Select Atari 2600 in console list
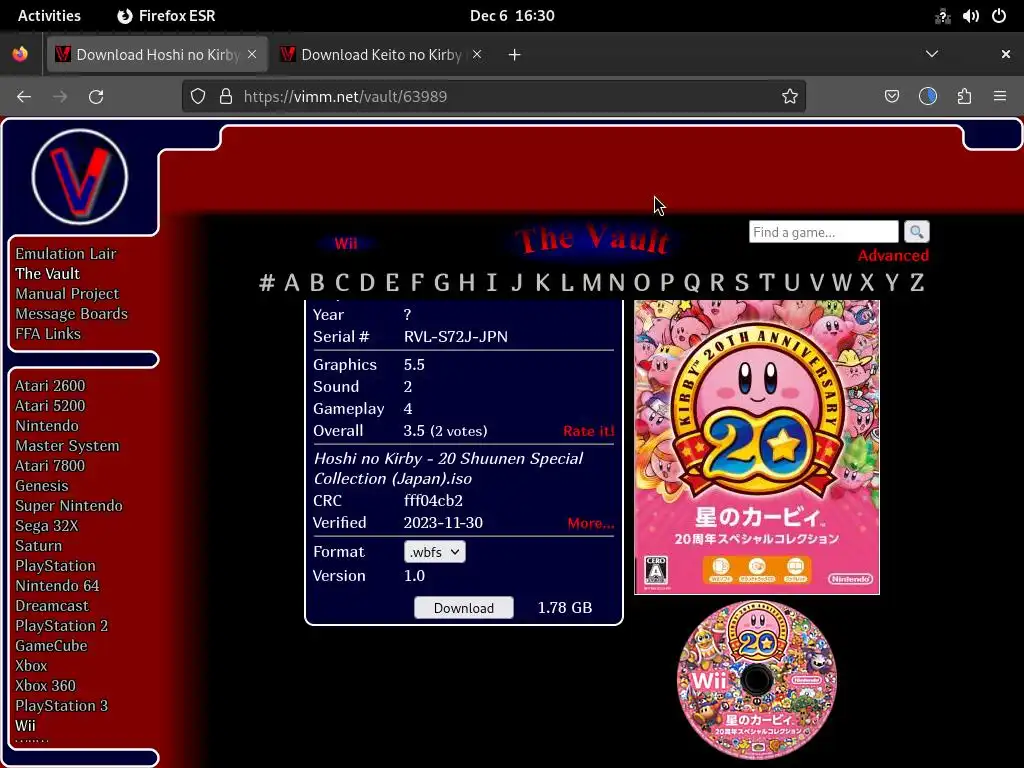The image size is (1024, 768). (50, 386)
